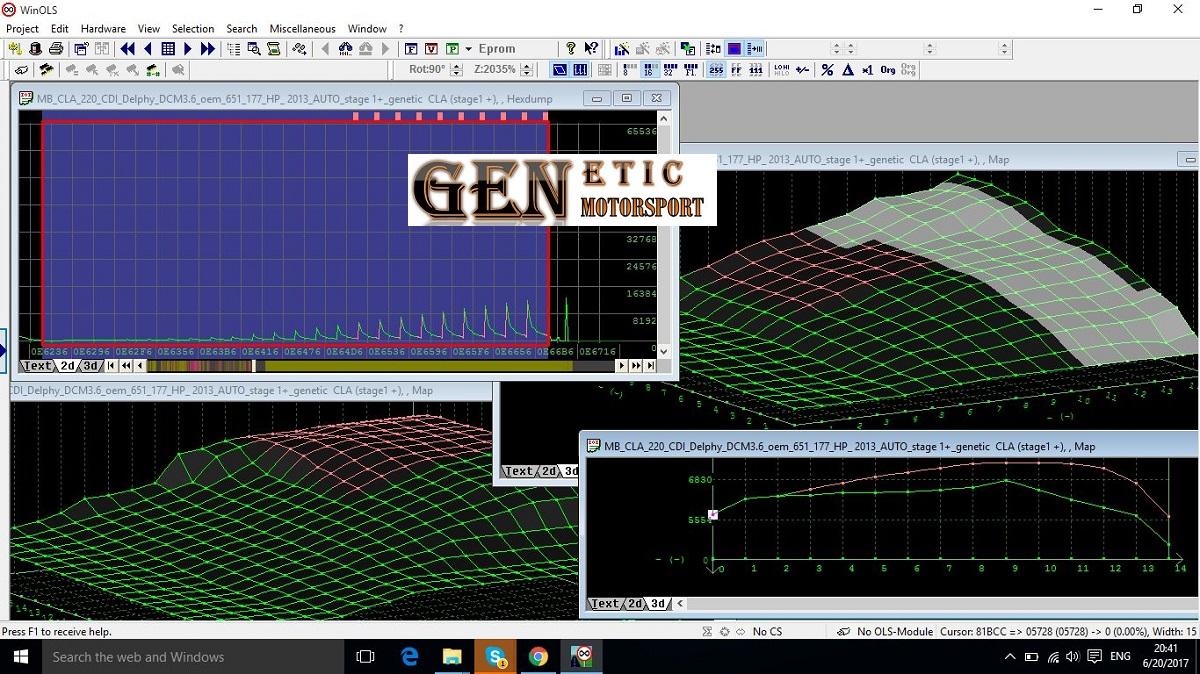
Task: Toggle the 16-bit data width mode
Action: coord(648,70)
